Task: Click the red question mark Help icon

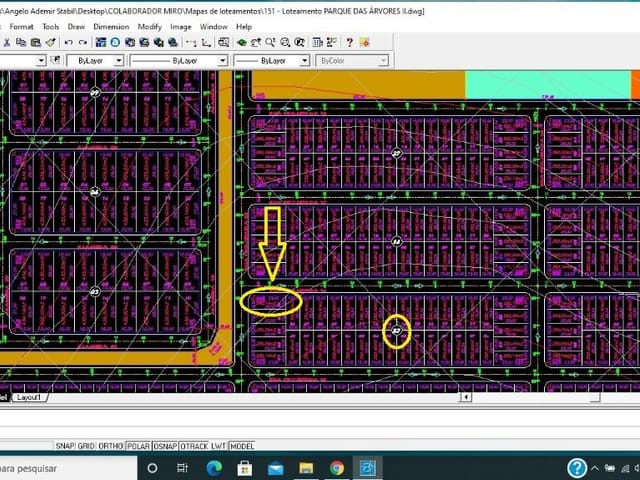Action: [349, 42]
